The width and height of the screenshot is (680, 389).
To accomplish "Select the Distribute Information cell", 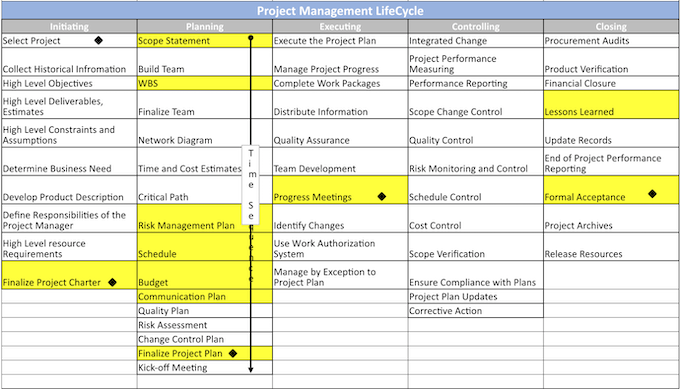I will 340,105.
